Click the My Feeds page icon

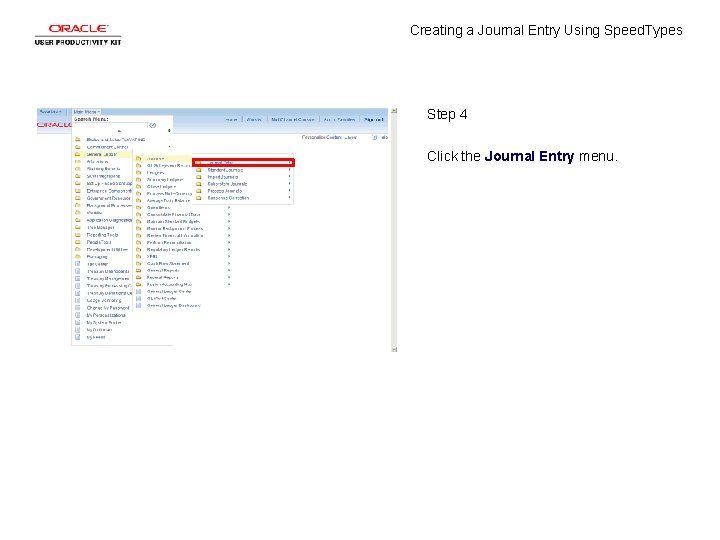coord(78,337)
